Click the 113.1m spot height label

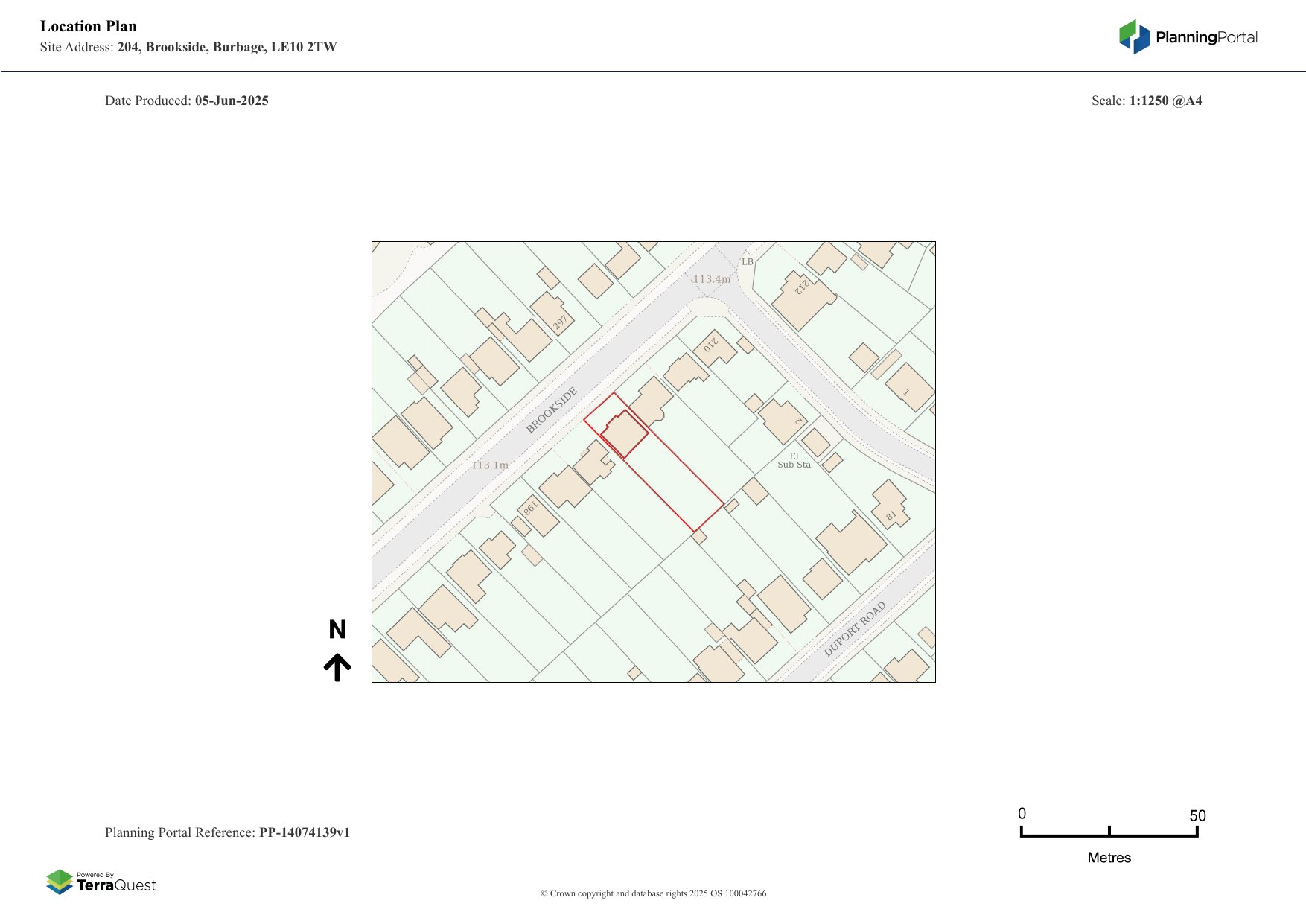[x=490, y=465]
